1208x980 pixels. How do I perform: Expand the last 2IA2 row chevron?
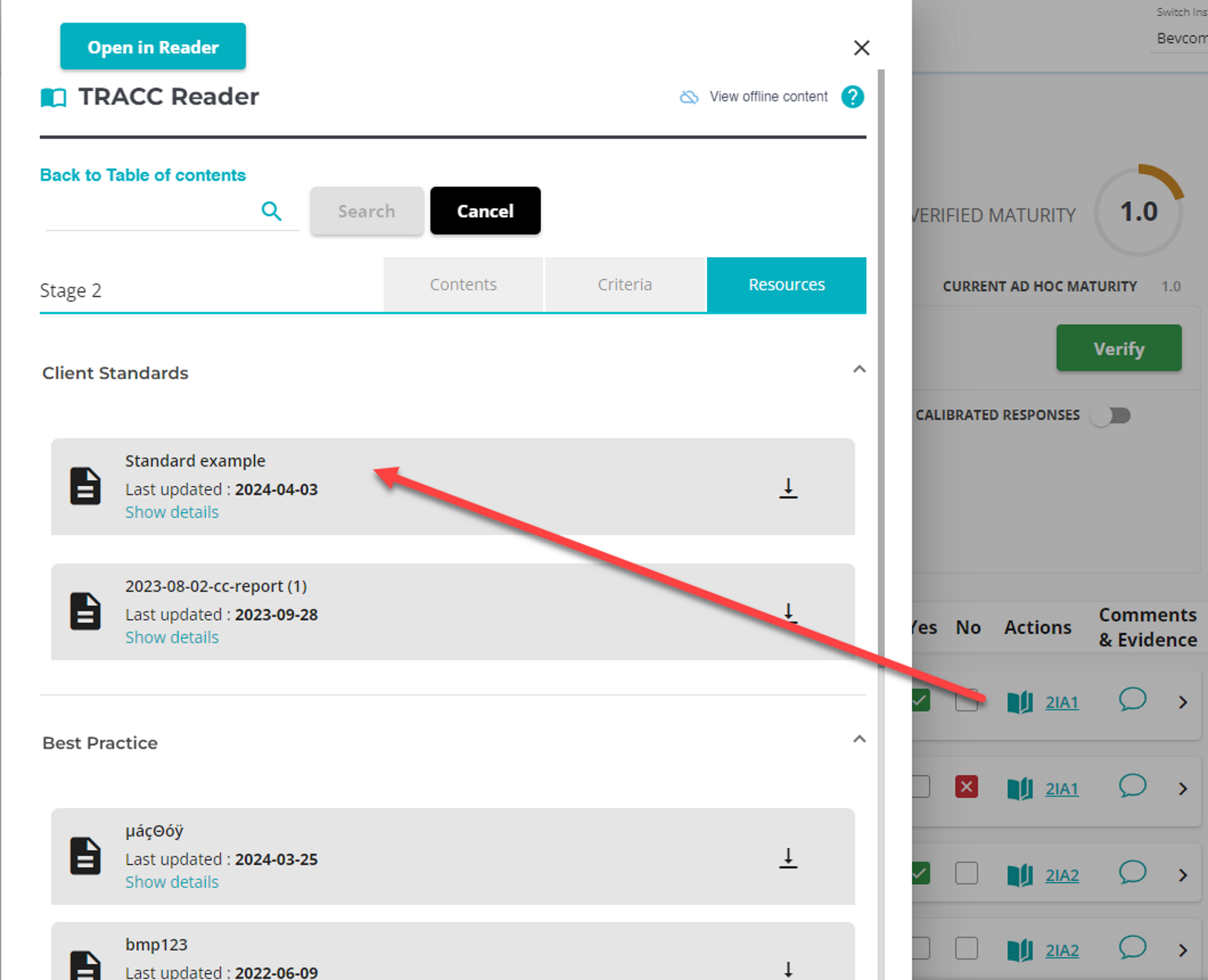tap(1183, 950)
